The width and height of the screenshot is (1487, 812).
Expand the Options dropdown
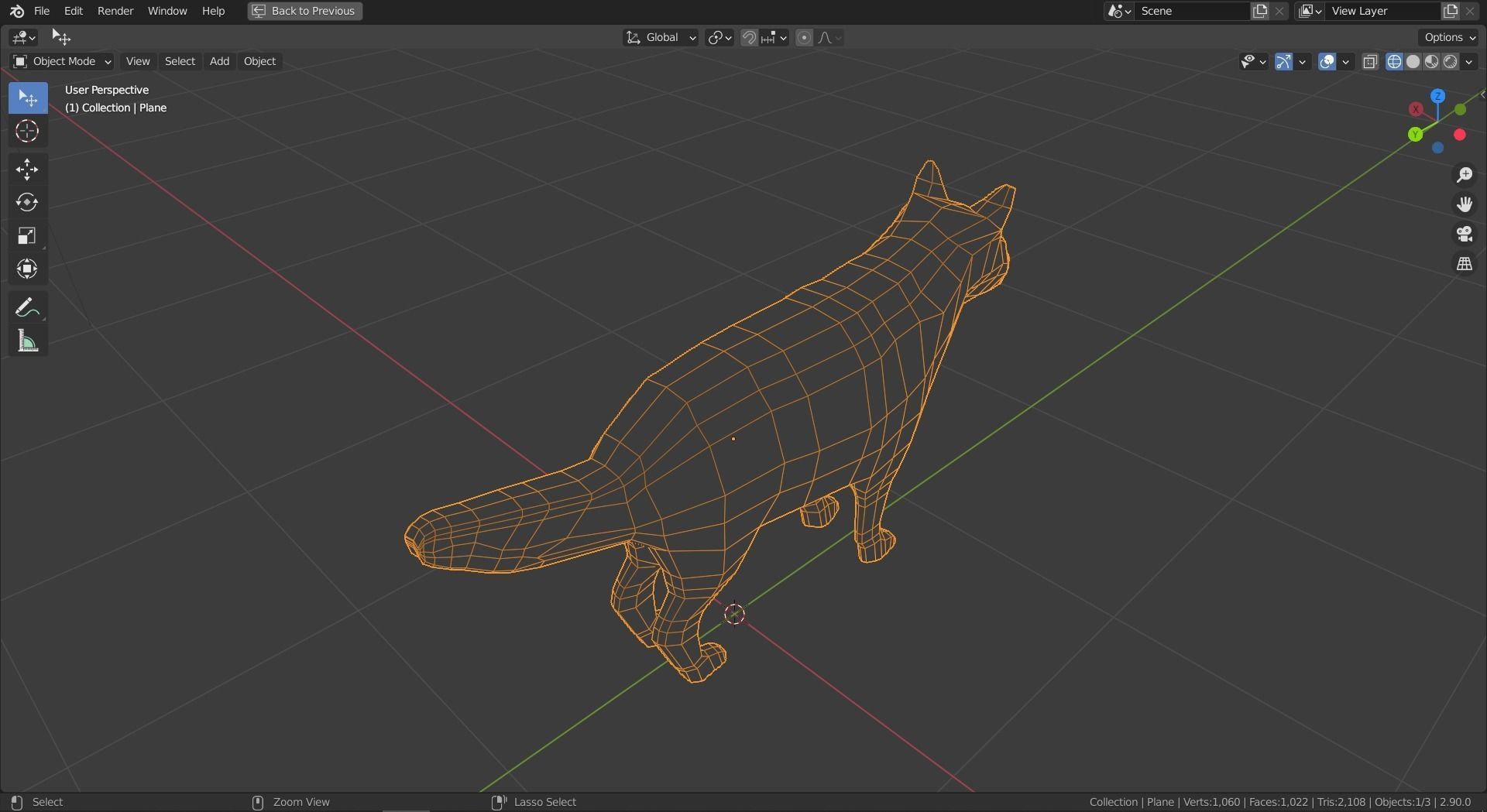tap(1450, 37)
